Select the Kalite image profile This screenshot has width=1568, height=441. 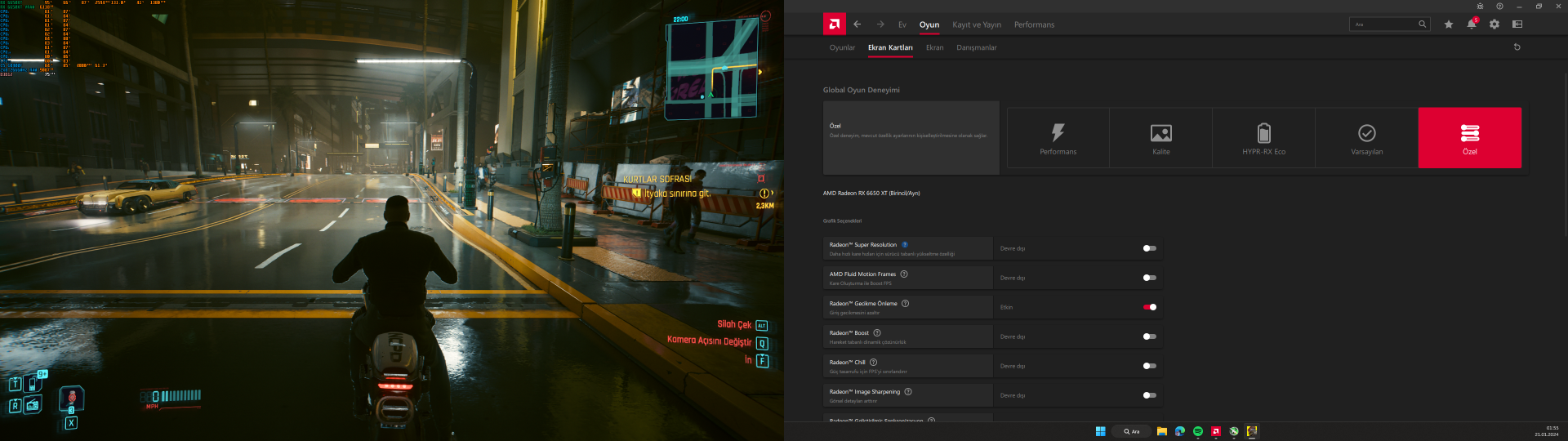click(x=1161, y=138)
